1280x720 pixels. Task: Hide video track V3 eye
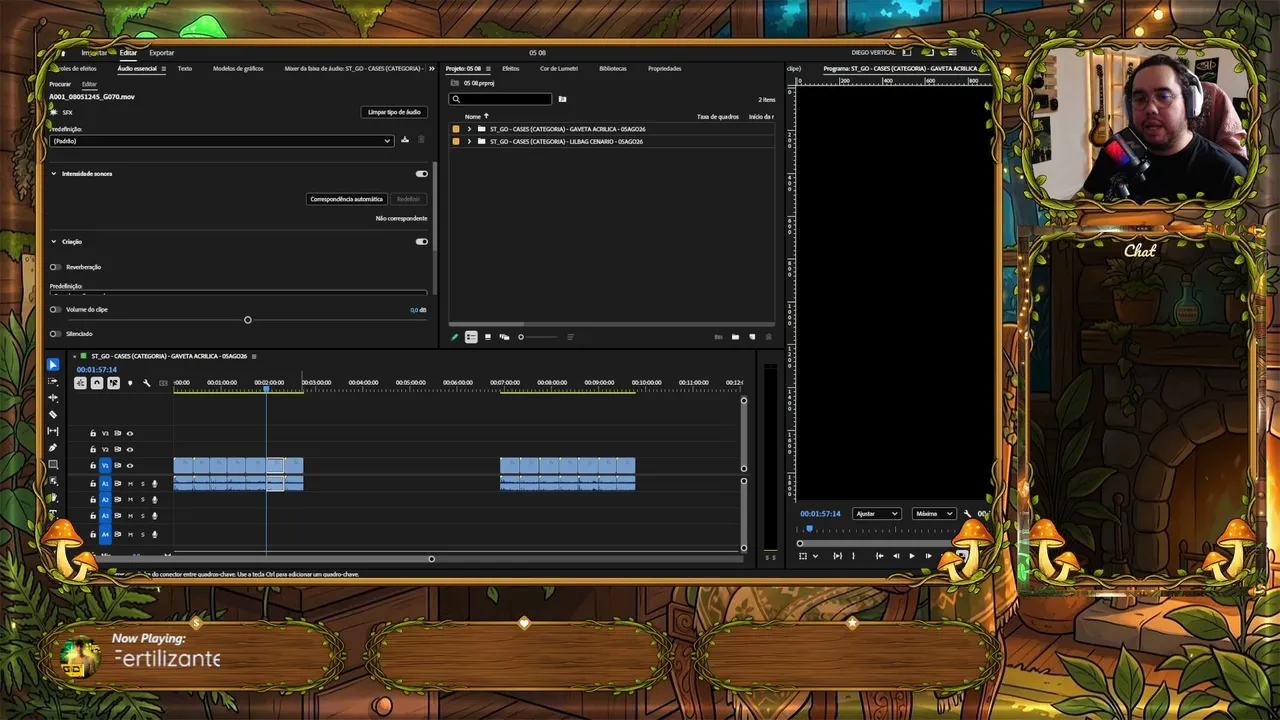129,434
